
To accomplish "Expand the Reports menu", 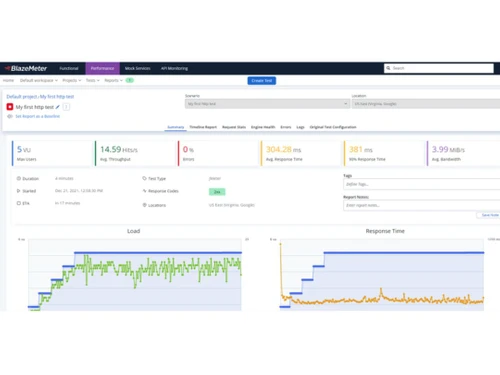I will tap(113, 80).
